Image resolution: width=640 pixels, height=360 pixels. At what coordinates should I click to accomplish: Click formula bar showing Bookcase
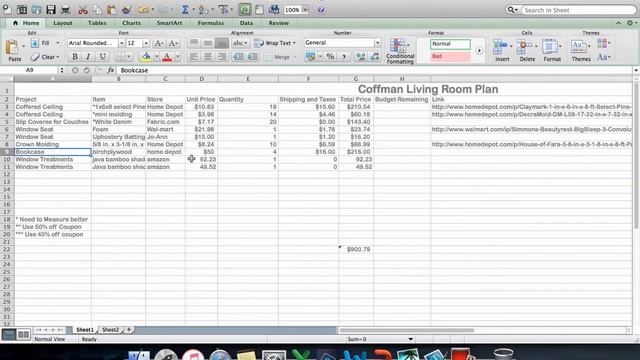(375, 70)
